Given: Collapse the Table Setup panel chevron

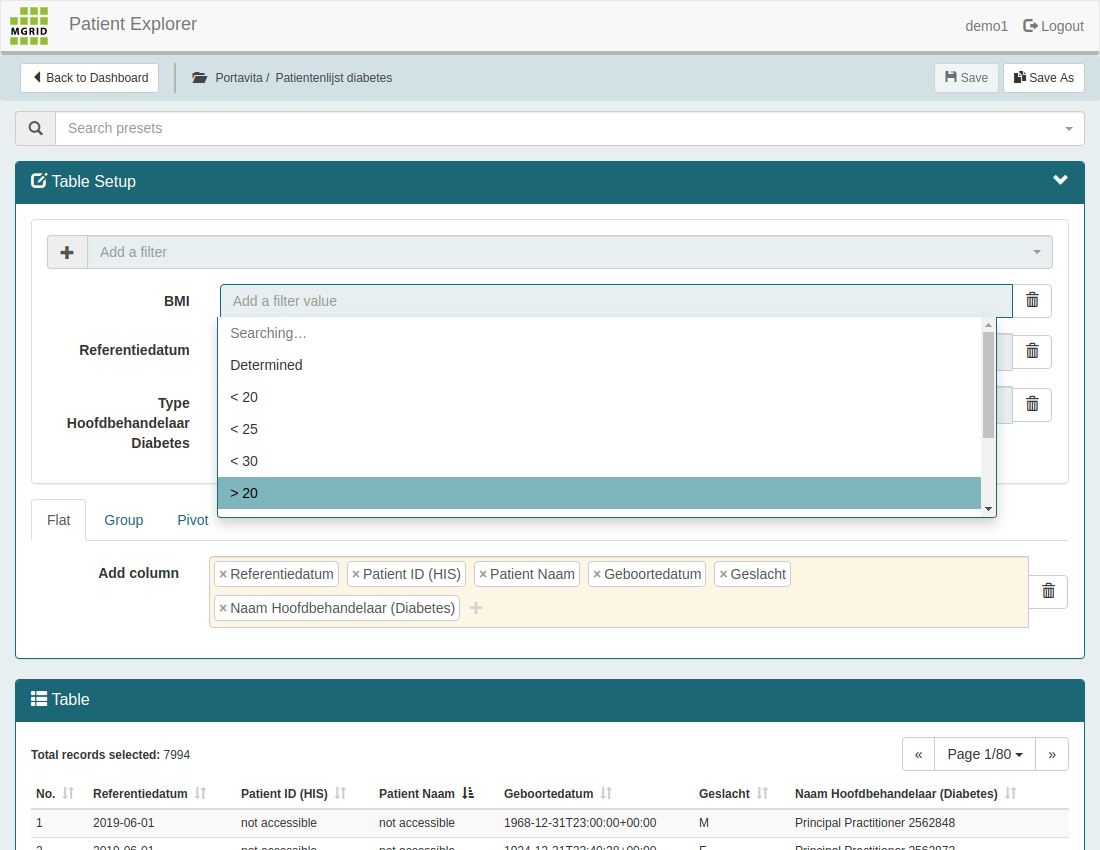Looking at the screenshot, I should (1060, 180).
